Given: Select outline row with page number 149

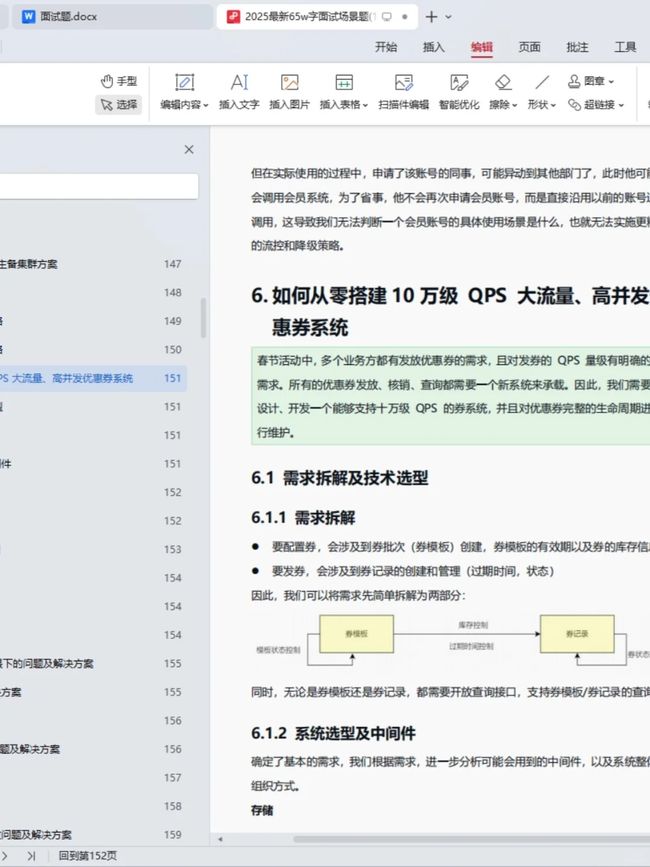Looking at the screenshot, I should [93, 321].
